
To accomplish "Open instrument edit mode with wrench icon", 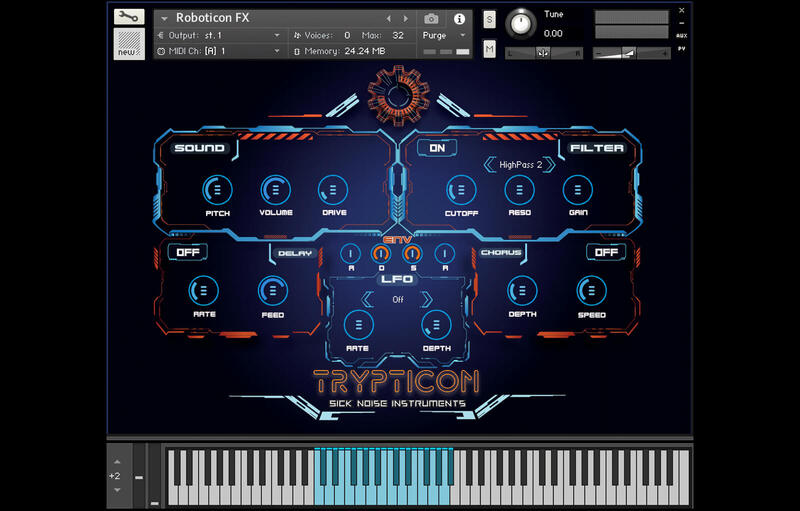I will 129,17.
